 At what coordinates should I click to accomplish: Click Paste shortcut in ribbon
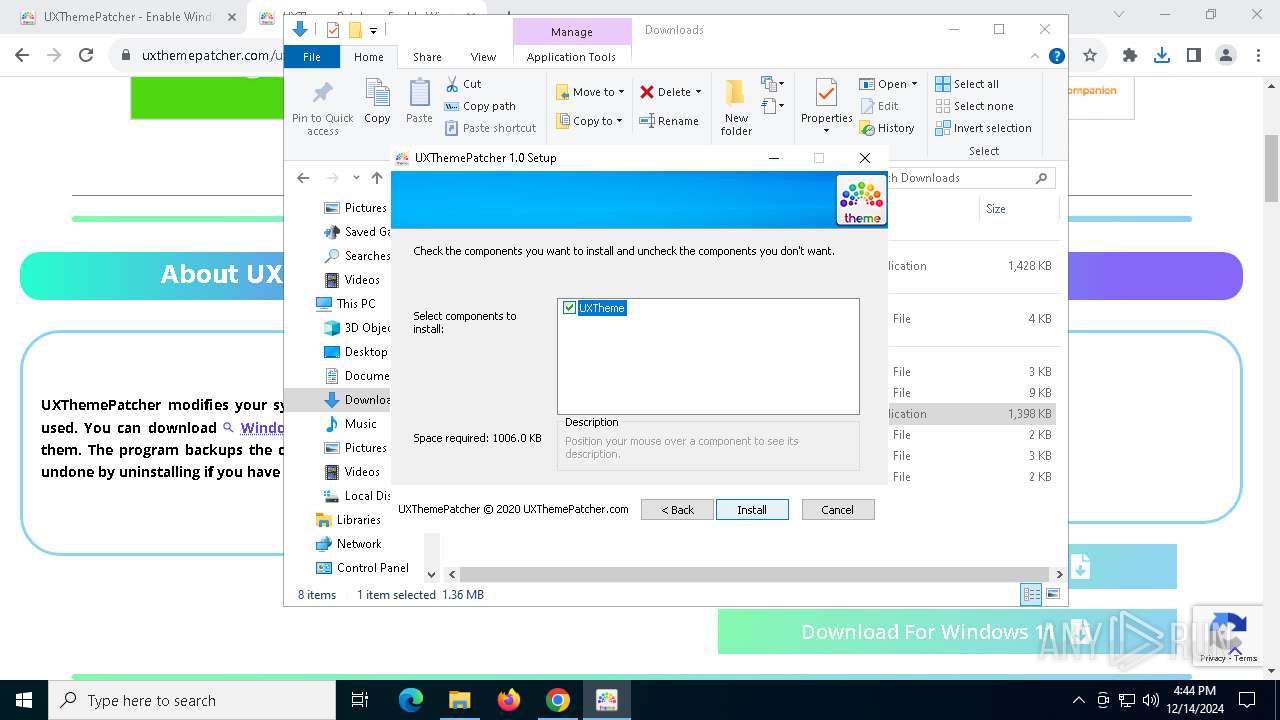[x=490, y=128]
